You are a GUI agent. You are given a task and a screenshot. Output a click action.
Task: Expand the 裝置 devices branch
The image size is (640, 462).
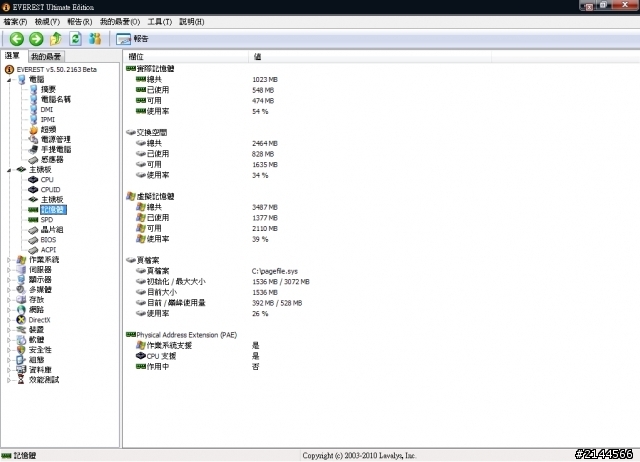coord(9,330)
